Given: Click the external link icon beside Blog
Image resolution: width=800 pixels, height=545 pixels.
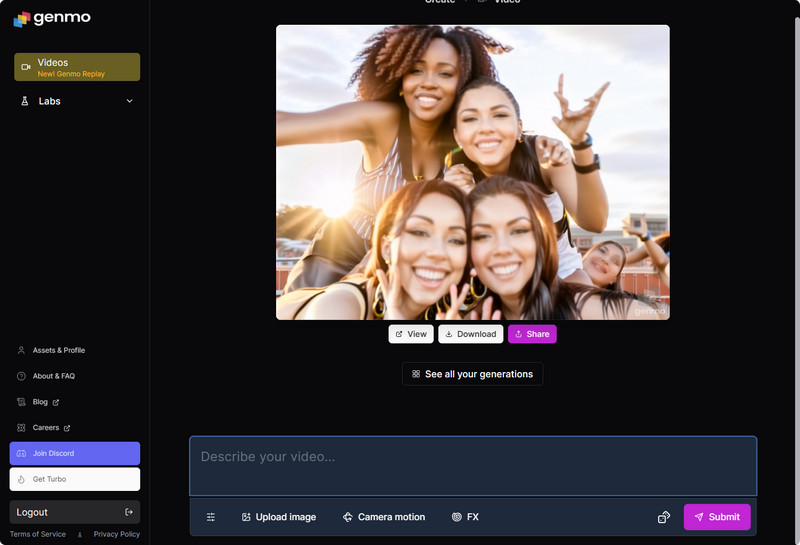Looking at the screenshot, I should coord(56,403).
